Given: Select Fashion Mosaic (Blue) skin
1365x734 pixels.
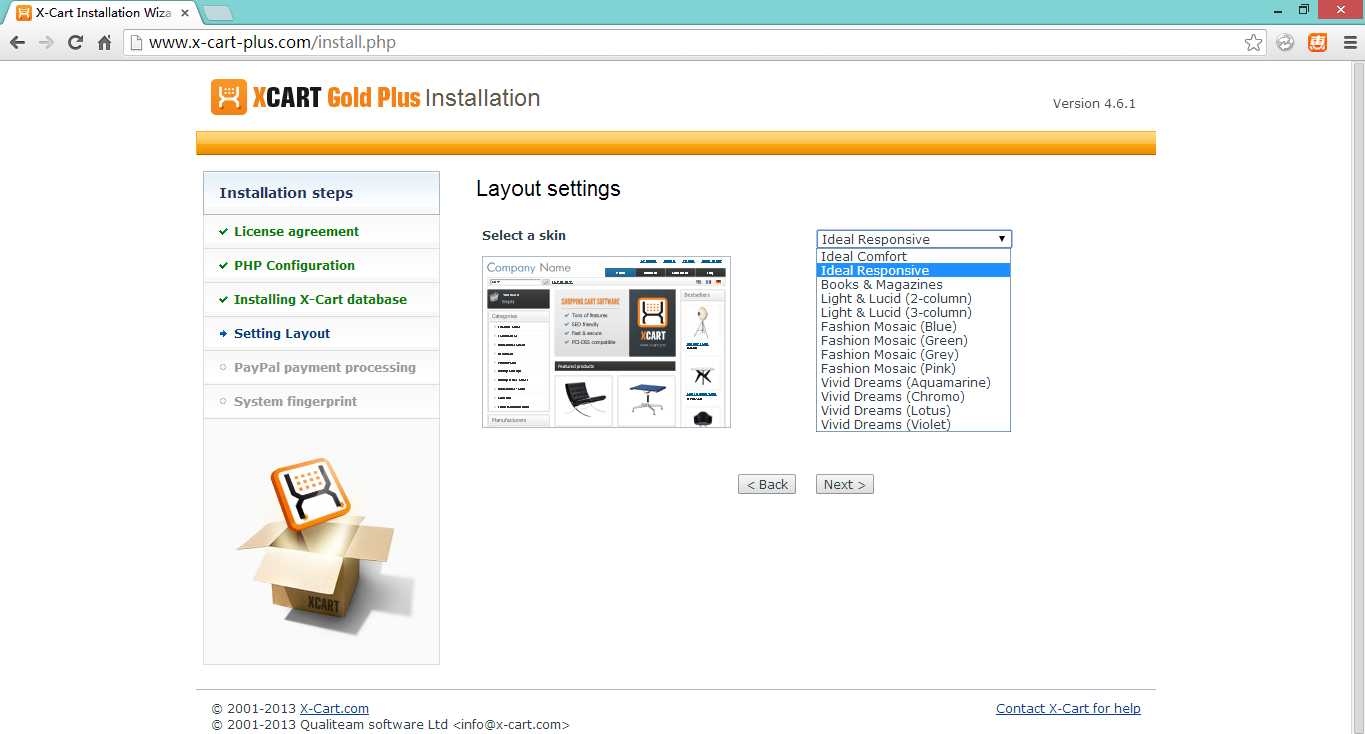Looking at the screenshot, I should pyautogui.click(x=913, y=326).
